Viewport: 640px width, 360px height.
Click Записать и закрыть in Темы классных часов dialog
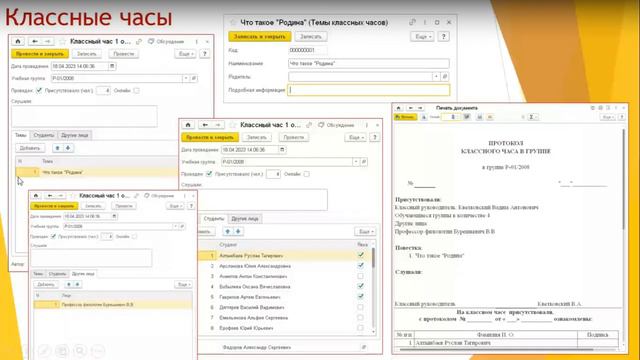260,36
